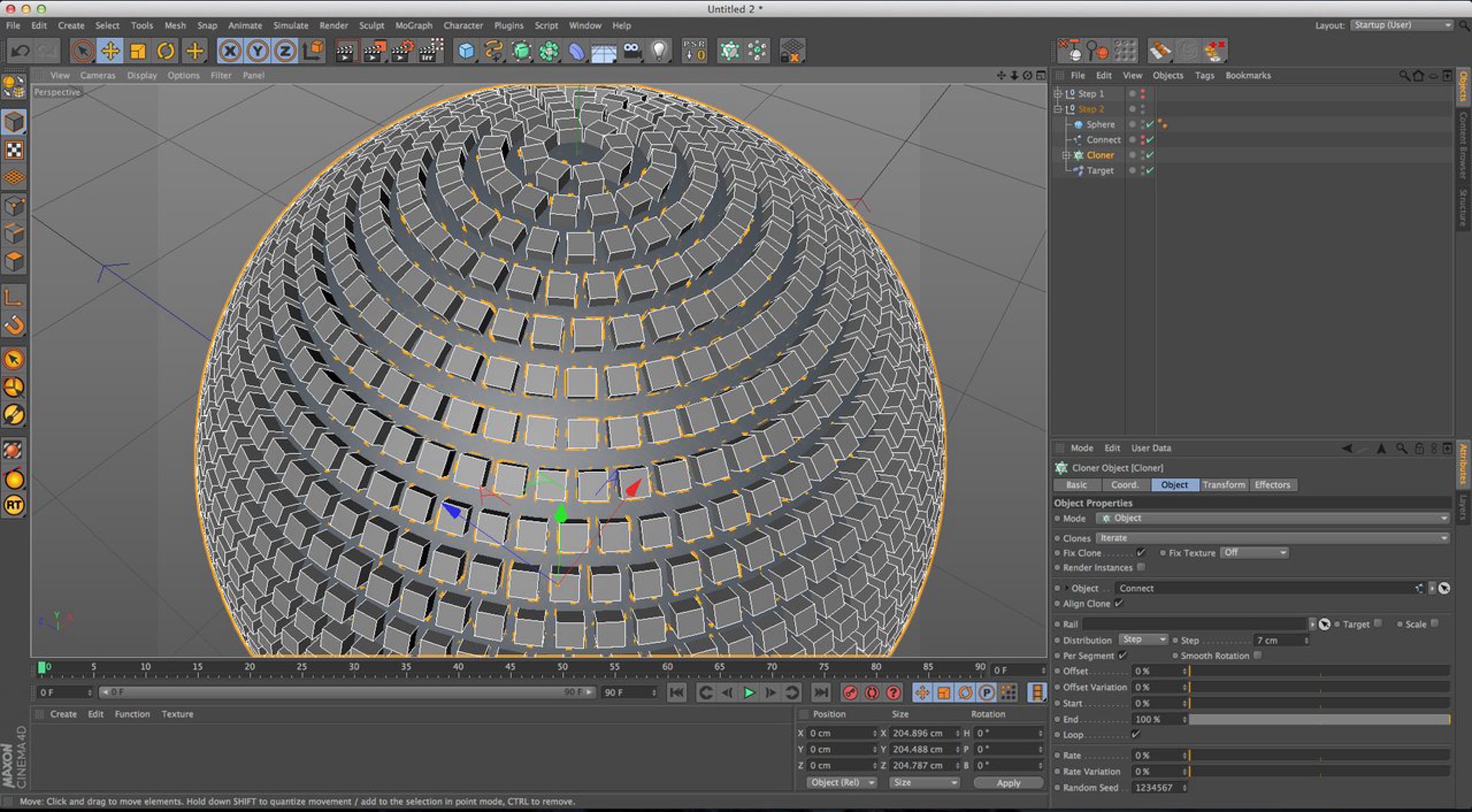1472x812 pixels.
Task: Open the MoGraph menu
Action: 413,26
